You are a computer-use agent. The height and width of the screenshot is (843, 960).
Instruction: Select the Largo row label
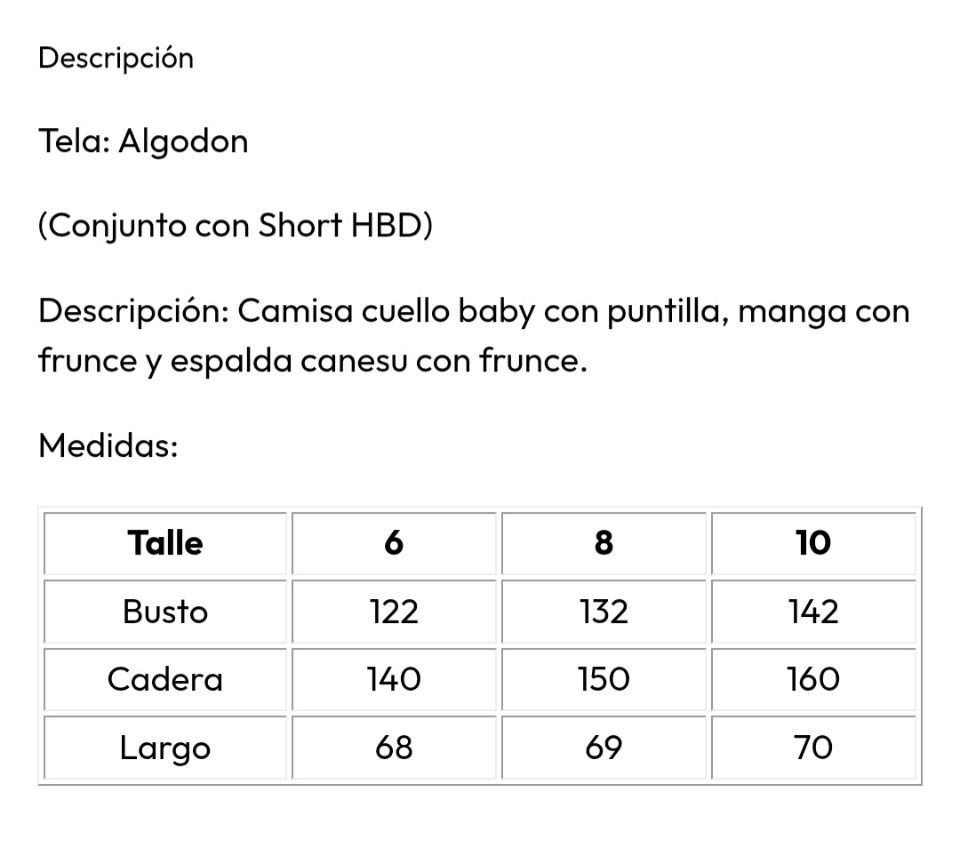[x=165, y=747]
